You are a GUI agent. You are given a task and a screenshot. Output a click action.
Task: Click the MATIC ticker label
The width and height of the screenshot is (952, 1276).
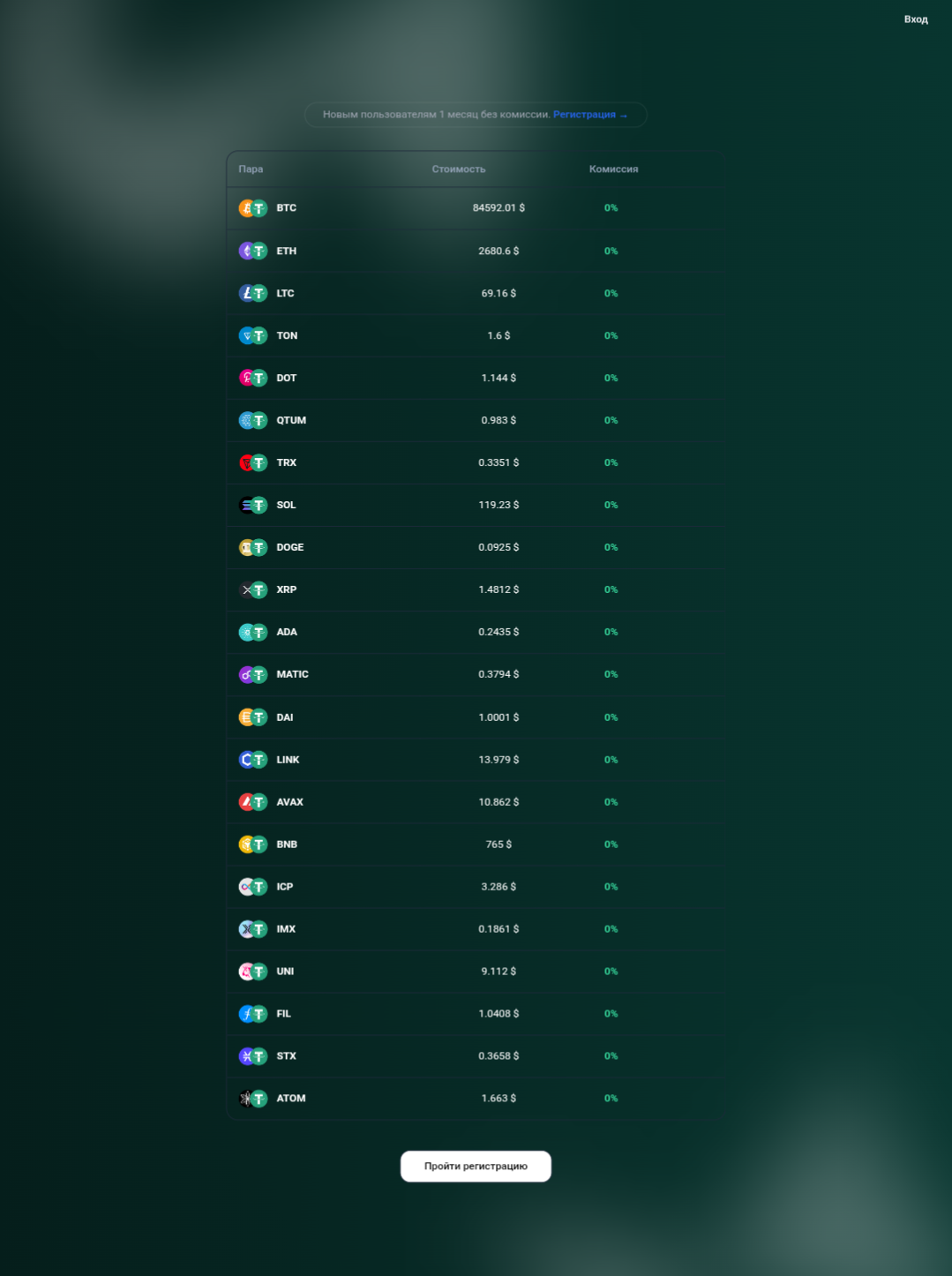pyautogui.click(x=292, y=674)
